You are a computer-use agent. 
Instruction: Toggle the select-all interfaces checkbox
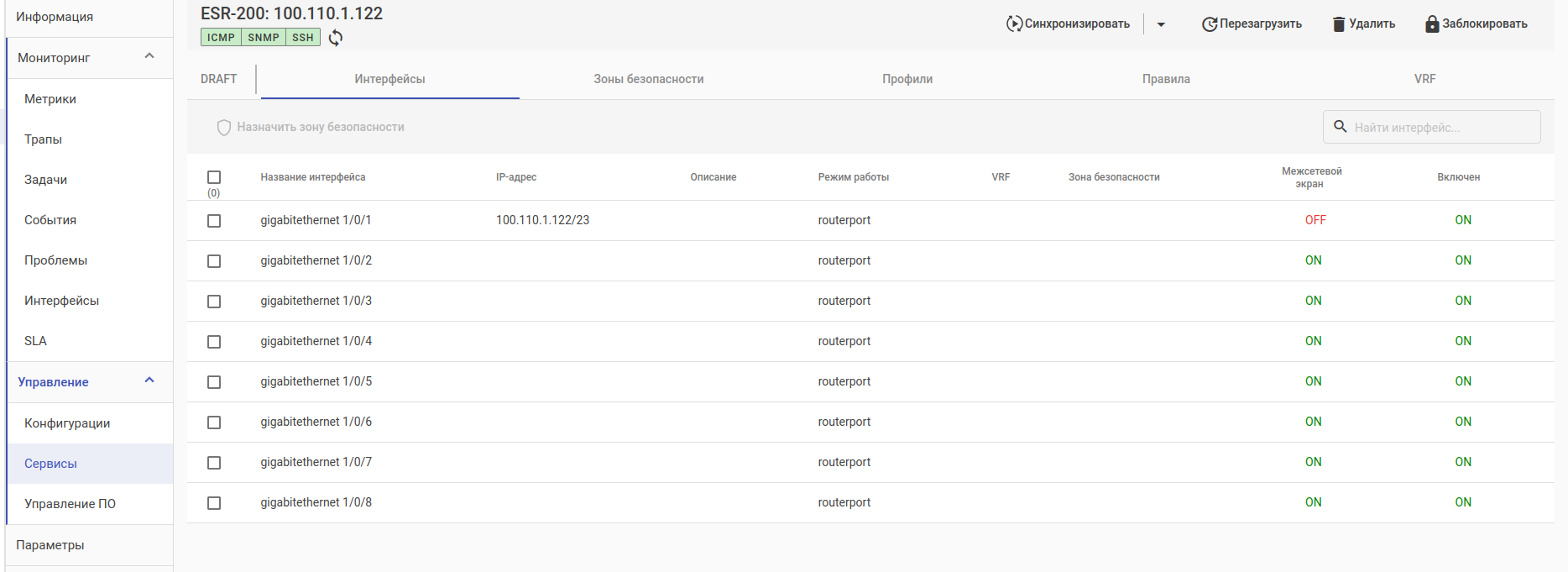point(214,177)
